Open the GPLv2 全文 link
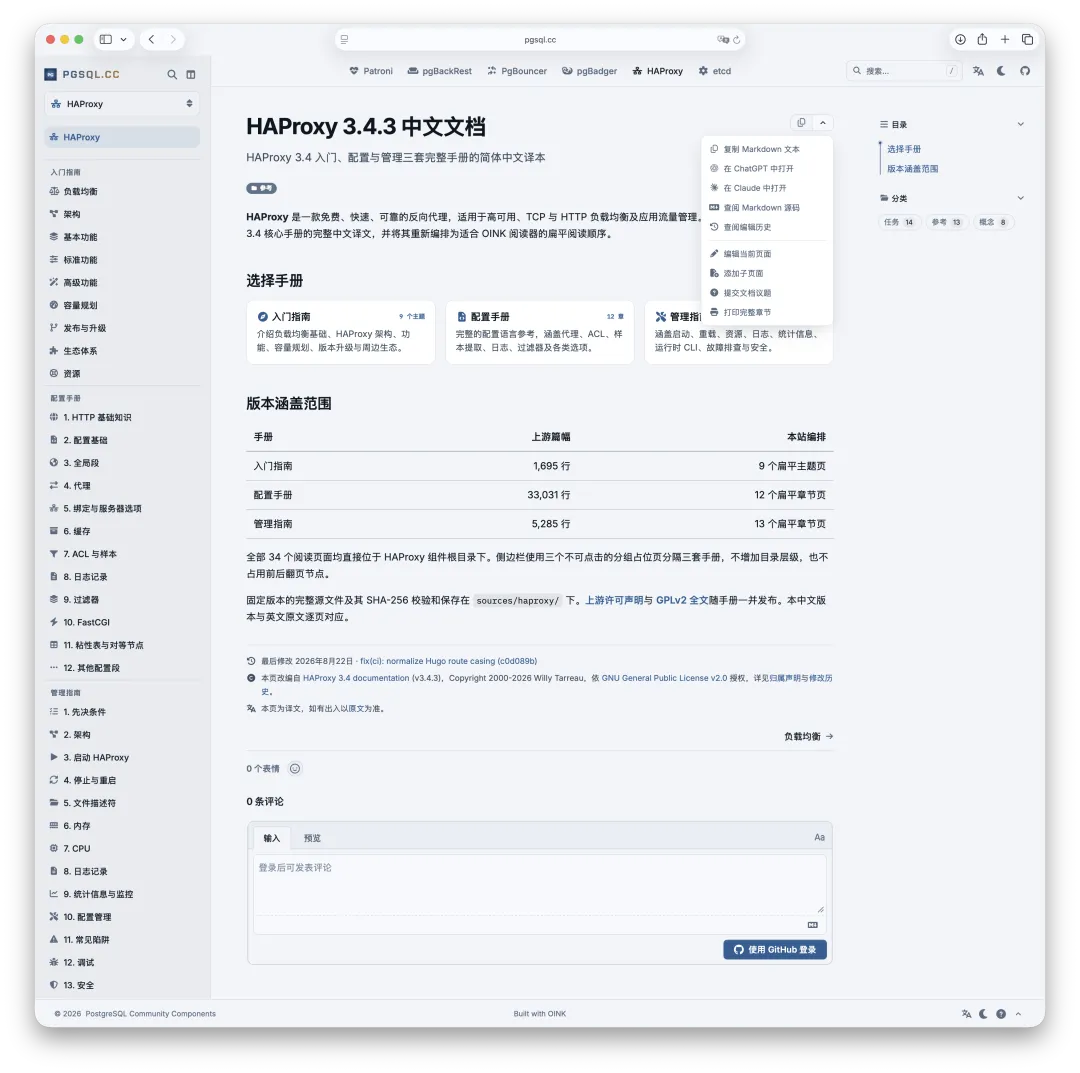 [681, 601]
